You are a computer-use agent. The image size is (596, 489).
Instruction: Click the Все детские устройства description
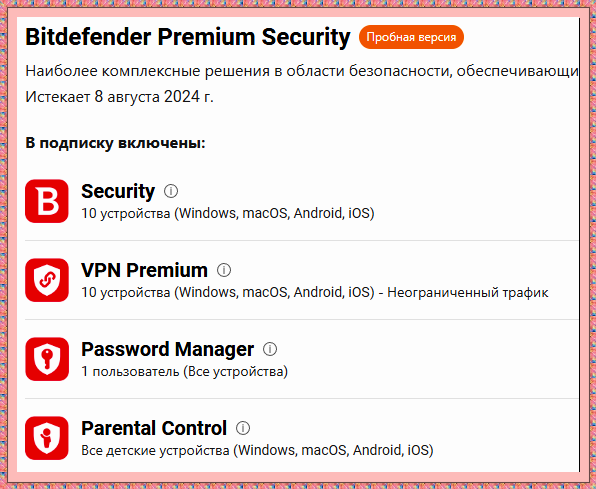257,451
